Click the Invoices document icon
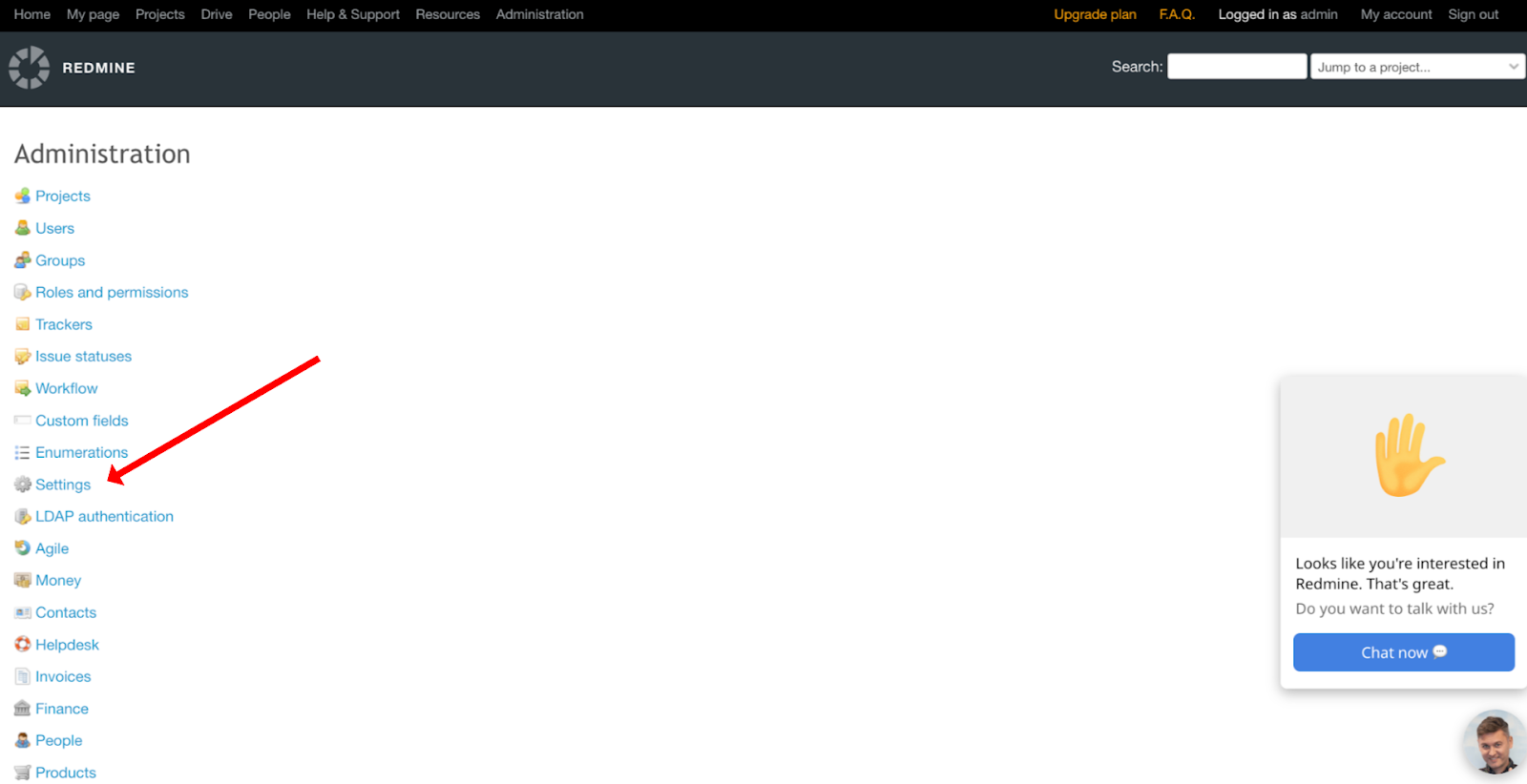 [23, 676]
